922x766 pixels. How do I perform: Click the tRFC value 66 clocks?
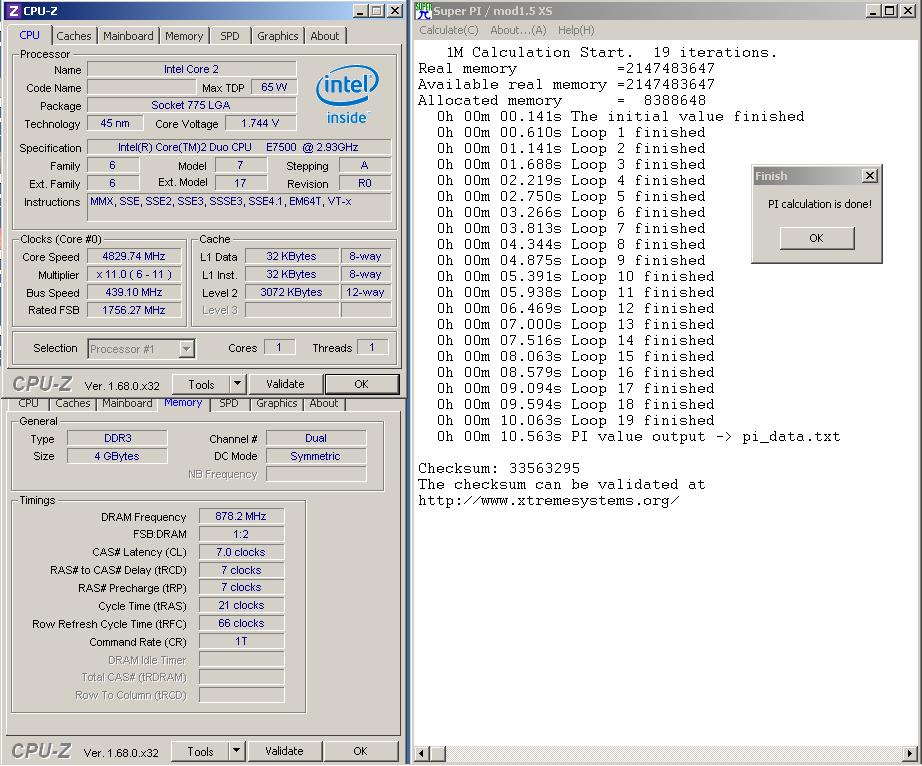241,623
